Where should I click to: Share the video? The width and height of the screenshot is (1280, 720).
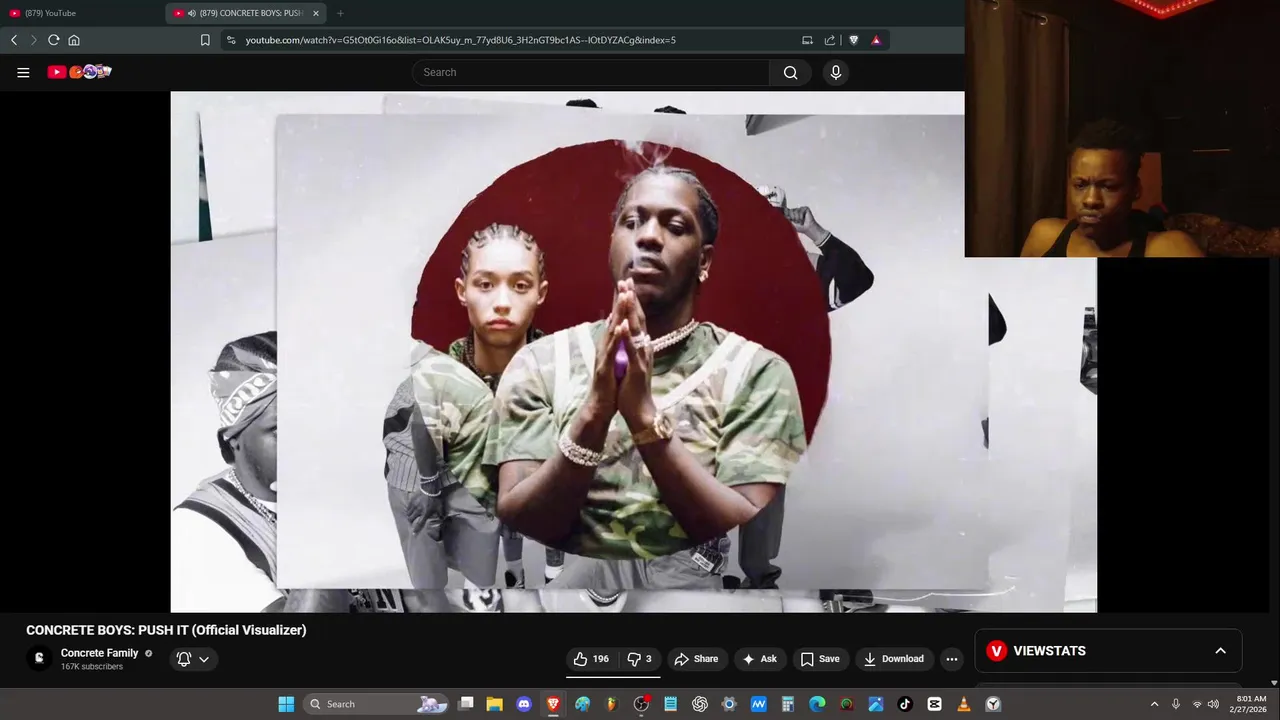696,659
